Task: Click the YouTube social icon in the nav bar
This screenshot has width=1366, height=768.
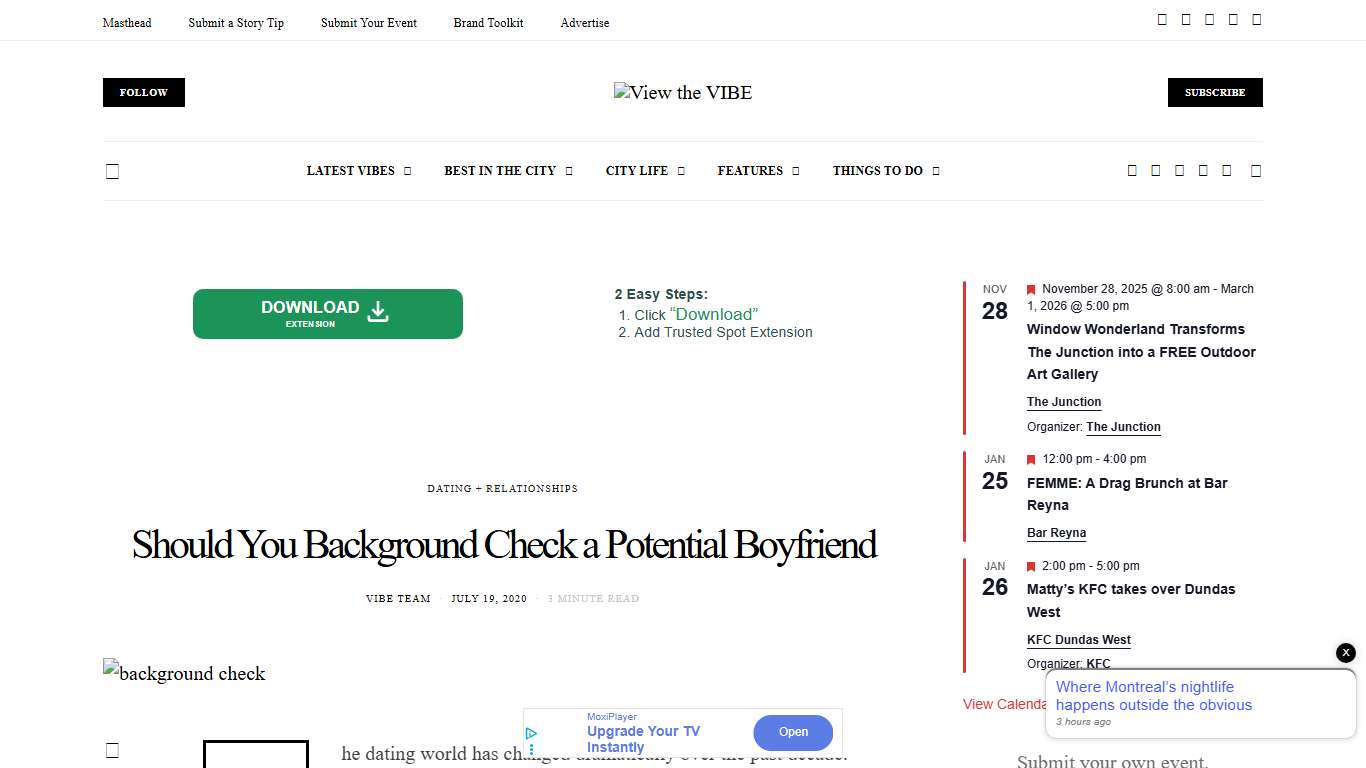Action: tap(1227, 170)
